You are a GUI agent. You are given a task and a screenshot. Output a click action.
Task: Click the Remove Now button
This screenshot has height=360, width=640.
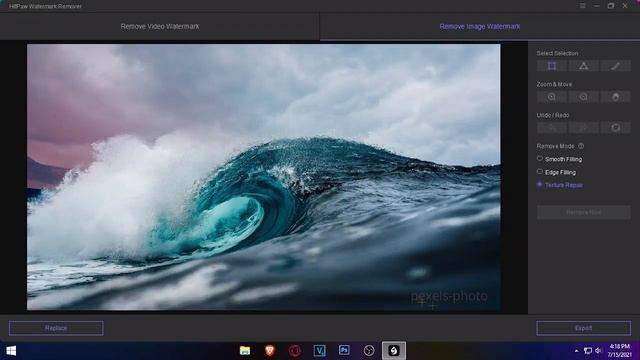pyautogui.click(x=584, y=212)
